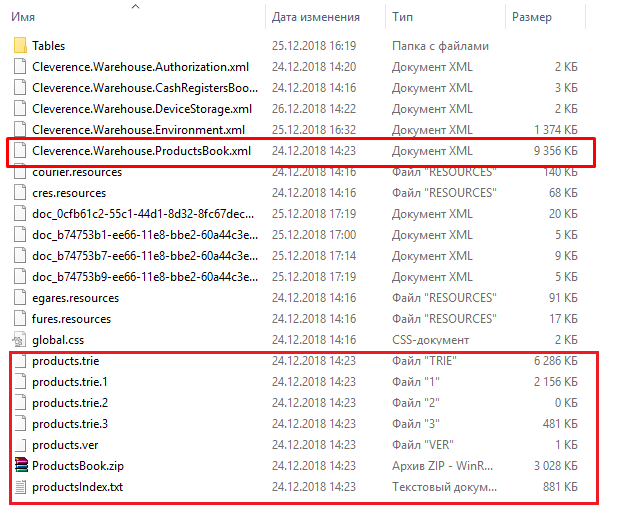Screen dimensions: 628x515
Task: Select file name doc_b74753b9-ee66-11e8-bbe2-60a44c3e...
Action: click(145, 277)
